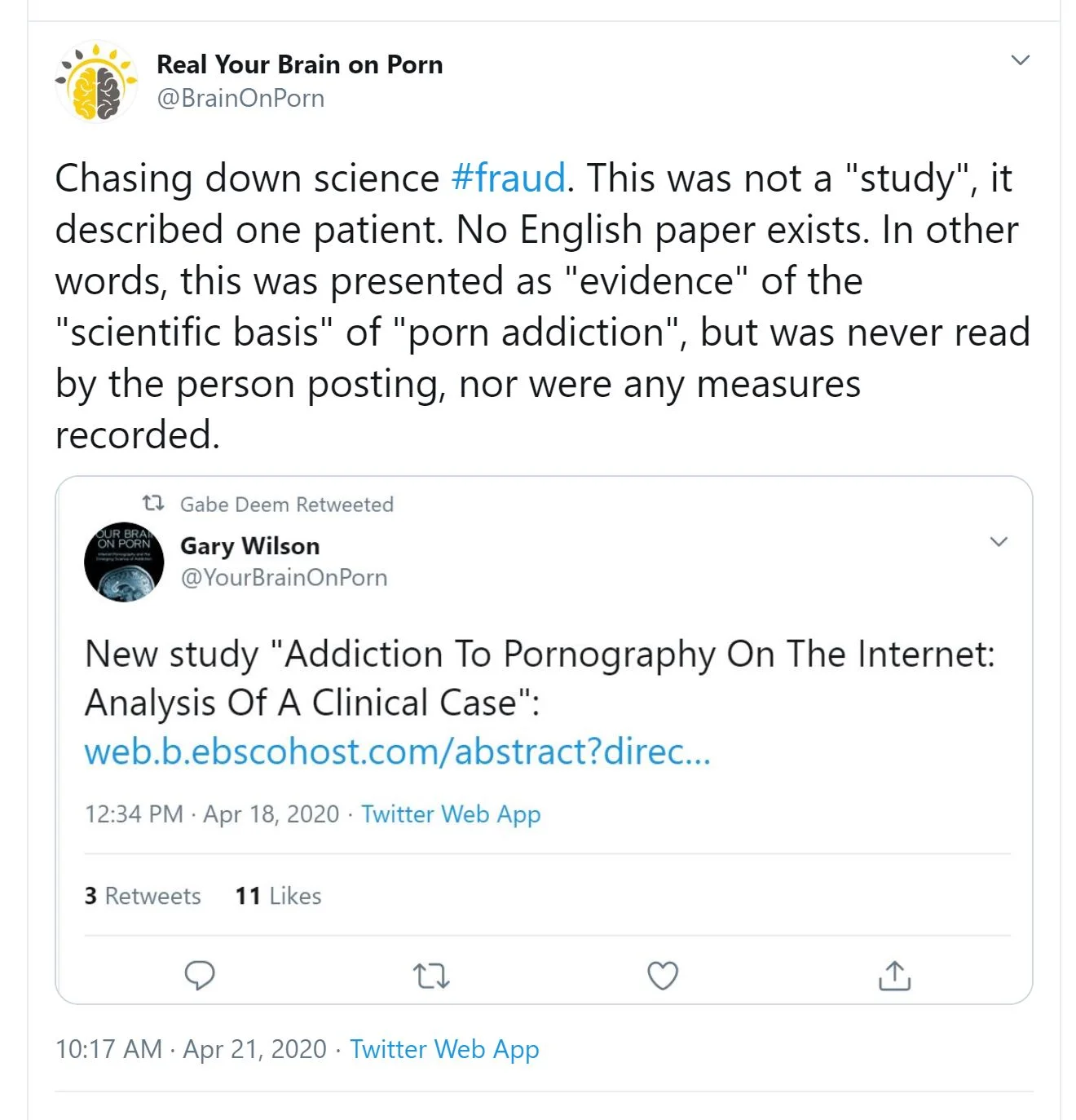Screen dimensions: 1076x1120
Task: Click Twitter Web App link at the bottom
Action: tap(444, 1049)
